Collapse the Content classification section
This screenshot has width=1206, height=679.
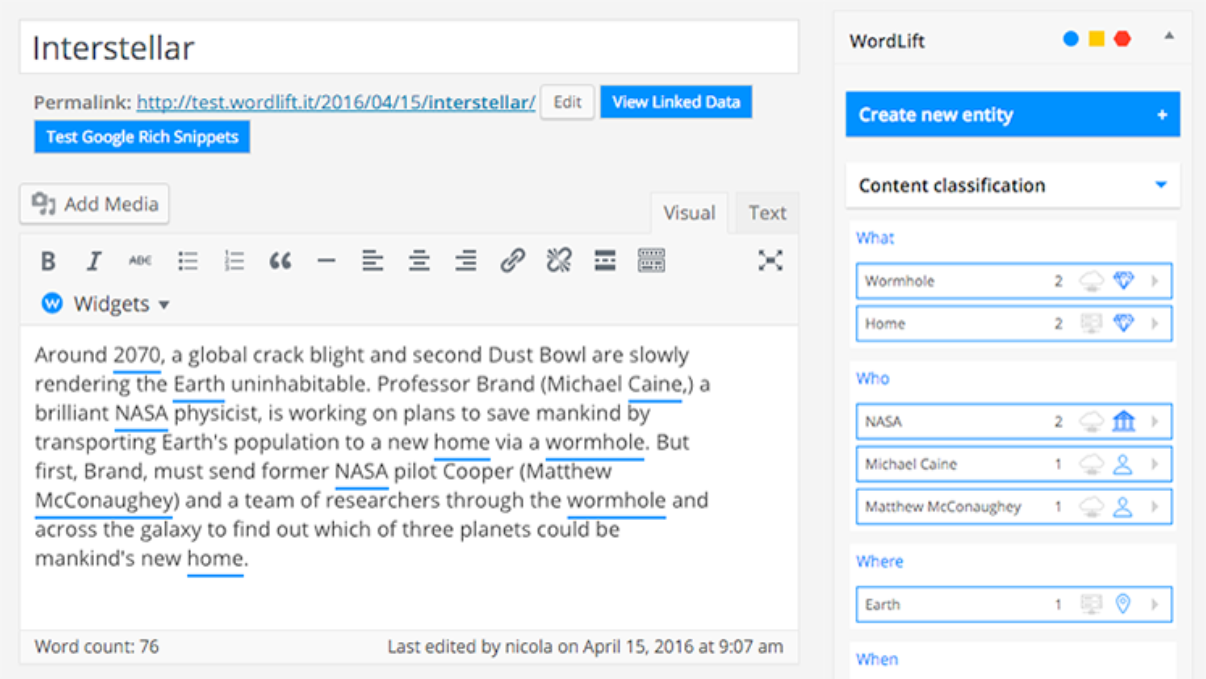pyautogui.click(x=1161, y=185)
